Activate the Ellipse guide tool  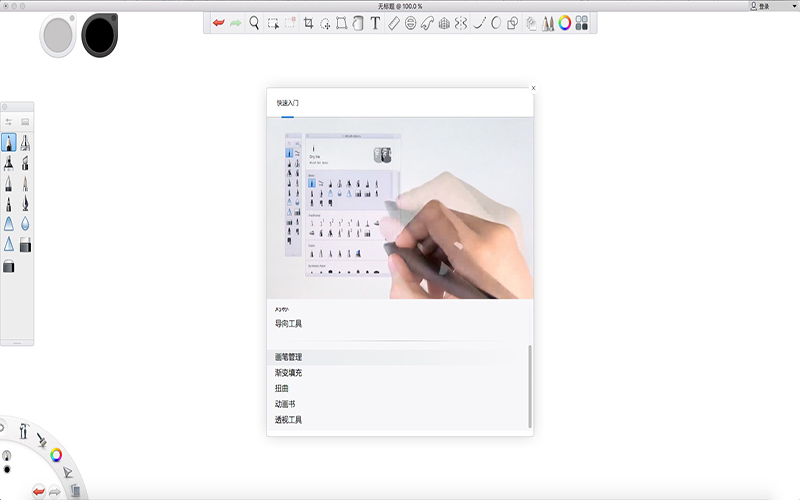click(410, 23)
